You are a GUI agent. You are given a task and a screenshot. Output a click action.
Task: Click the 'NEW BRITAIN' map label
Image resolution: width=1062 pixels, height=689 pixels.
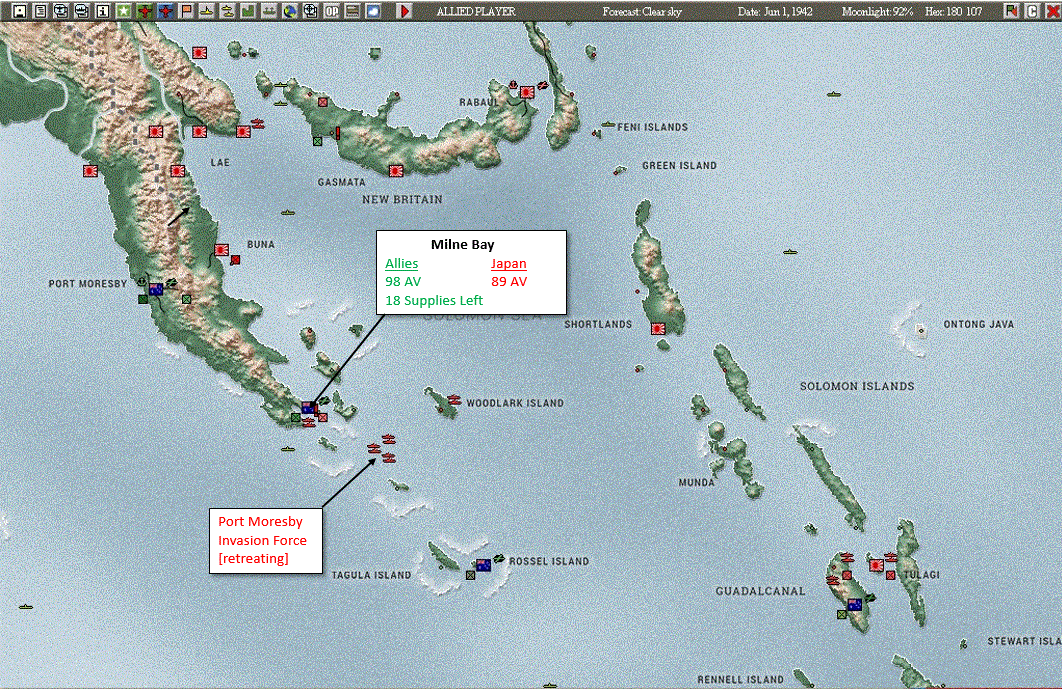coord(402,199)
